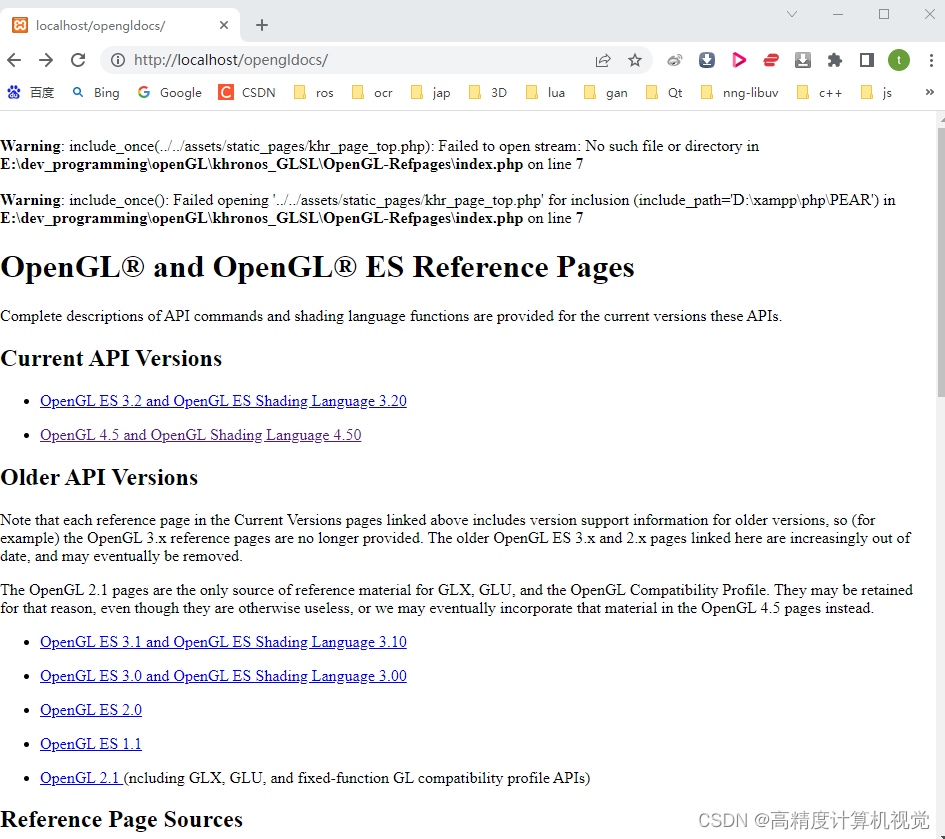Open the lua bookmark folder
The height and width of the screenshot is (839, 945).
[x=545, y=92]
